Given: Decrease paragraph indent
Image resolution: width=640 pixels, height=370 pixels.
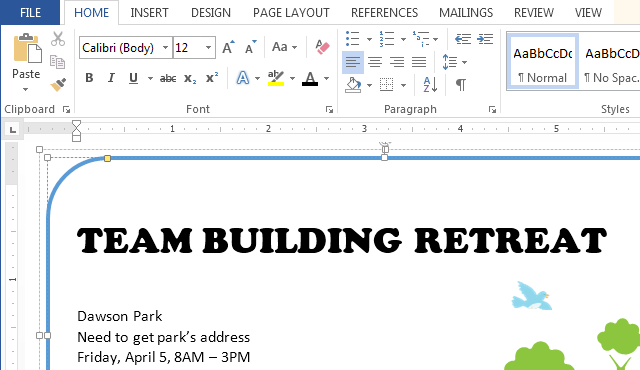Looking at the screenshot, I should click(x=463, y=39).
